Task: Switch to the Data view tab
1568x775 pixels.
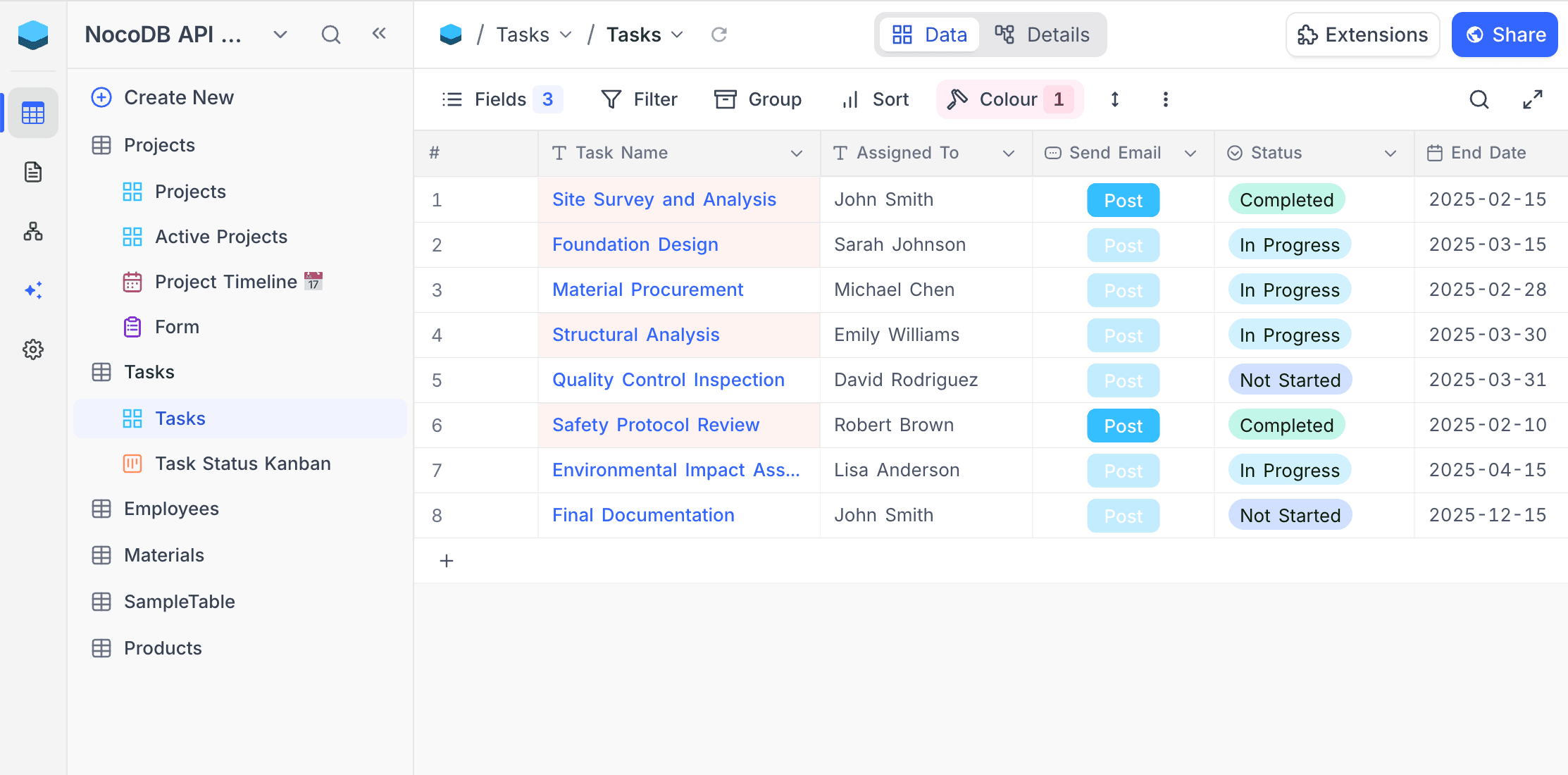Action: pos(930,35)
